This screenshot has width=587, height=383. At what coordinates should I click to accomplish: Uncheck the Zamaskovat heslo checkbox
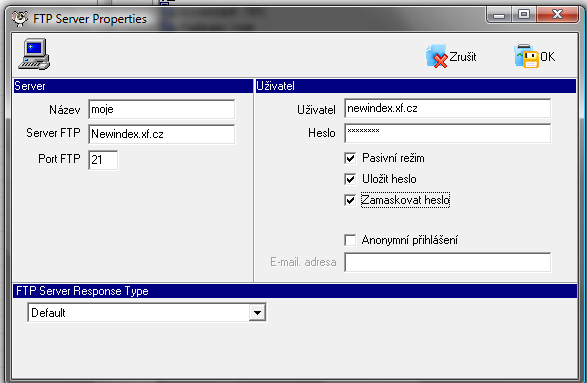click(350, 200)
